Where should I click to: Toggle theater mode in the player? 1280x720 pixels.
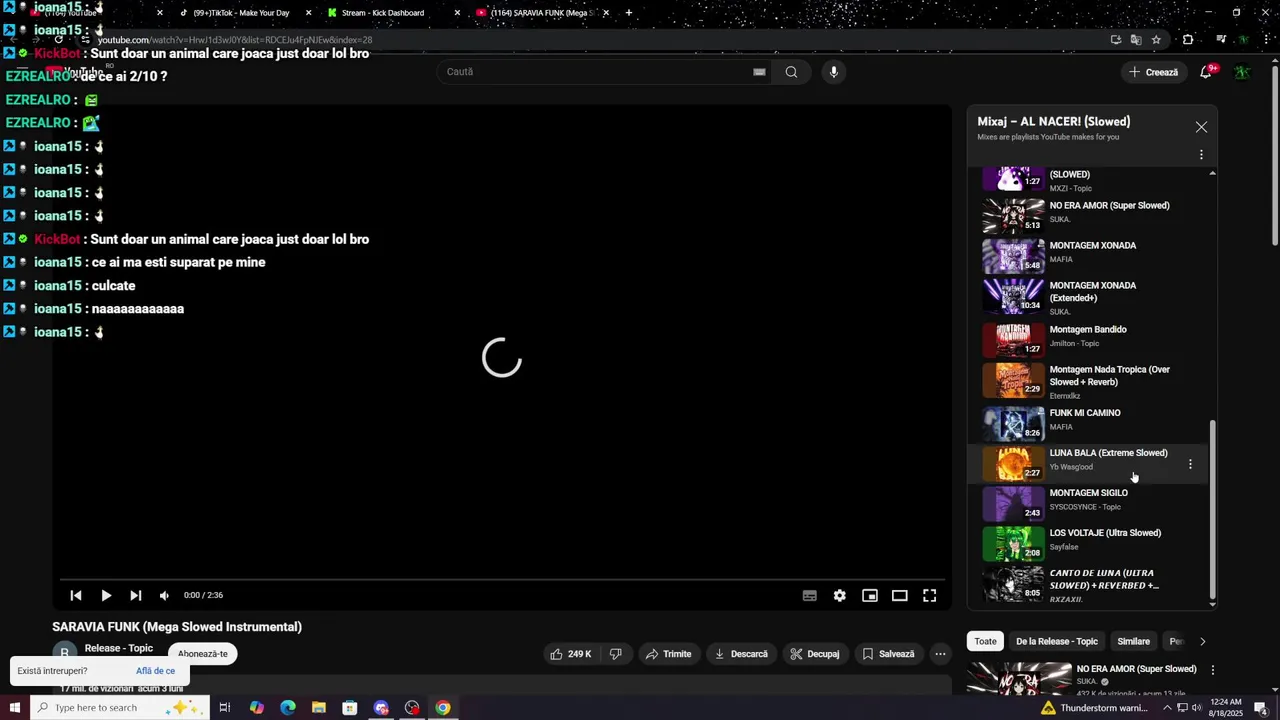900,595
